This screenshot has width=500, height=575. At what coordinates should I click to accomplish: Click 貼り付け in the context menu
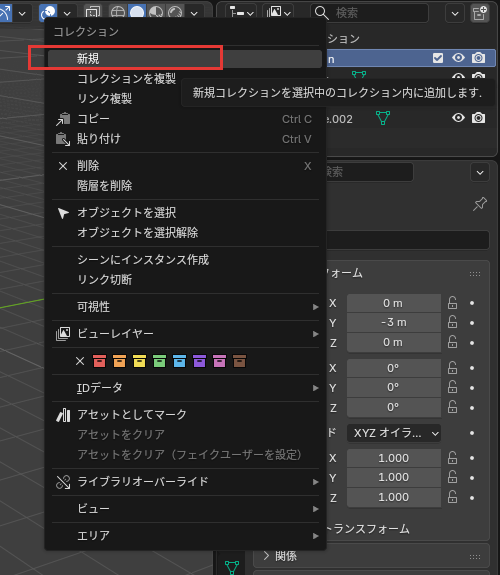(185, 139)
